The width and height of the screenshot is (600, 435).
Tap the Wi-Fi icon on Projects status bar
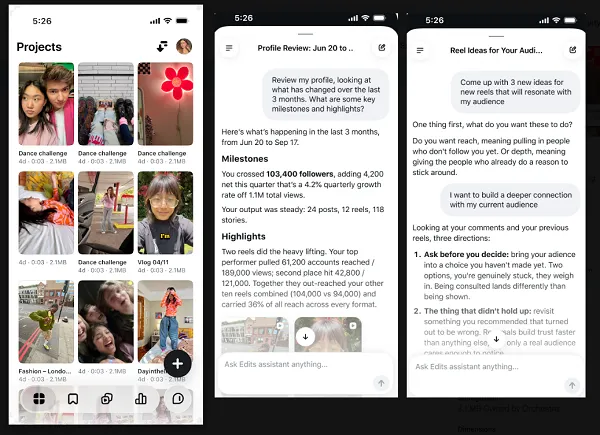[168, 21]
